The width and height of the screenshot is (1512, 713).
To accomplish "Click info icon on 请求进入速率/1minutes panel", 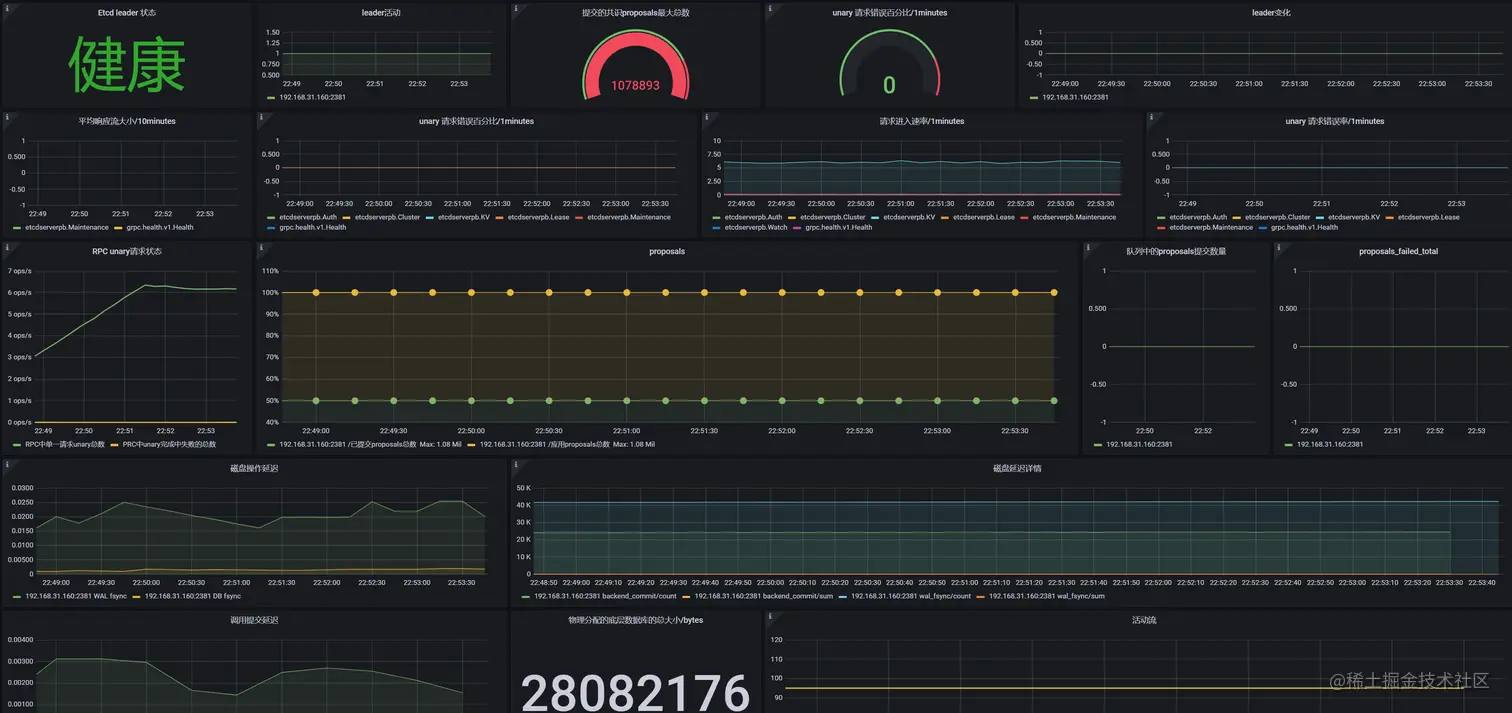I will 707,117.
